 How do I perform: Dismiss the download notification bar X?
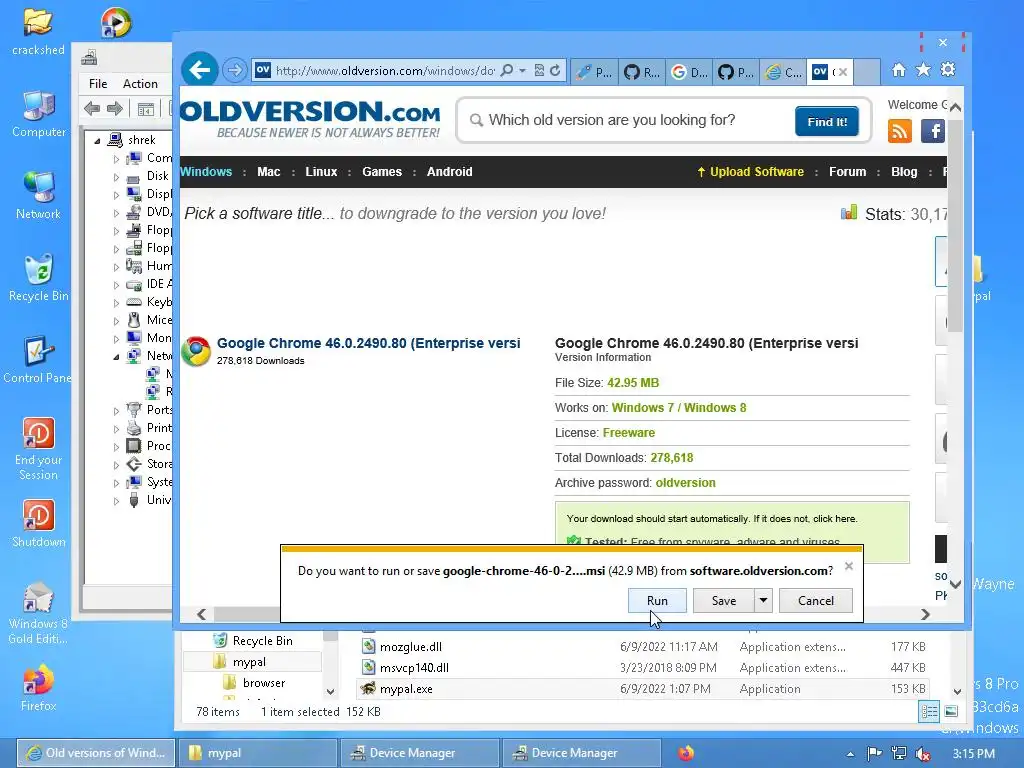tap(848, 566)
